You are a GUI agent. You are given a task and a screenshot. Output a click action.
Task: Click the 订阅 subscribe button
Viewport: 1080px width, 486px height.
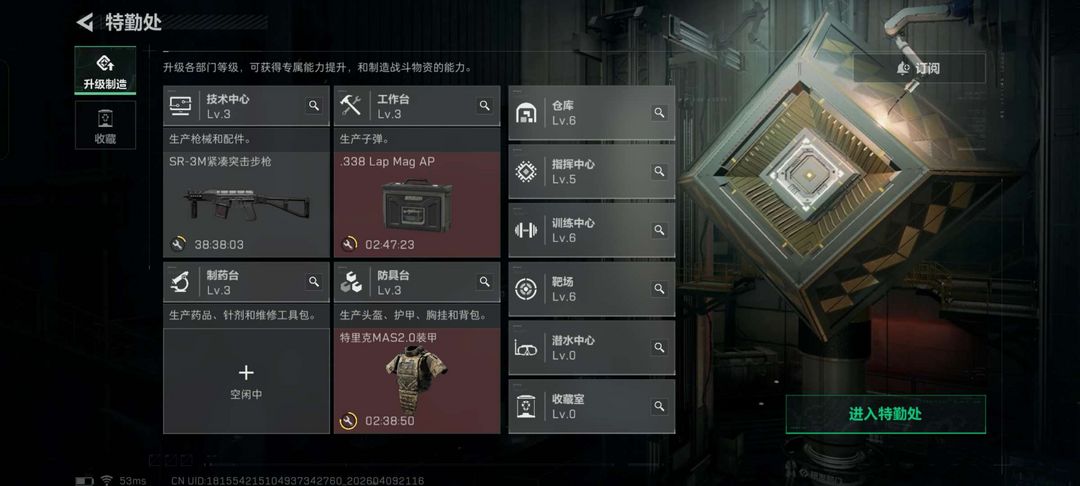tap(920, 68)
